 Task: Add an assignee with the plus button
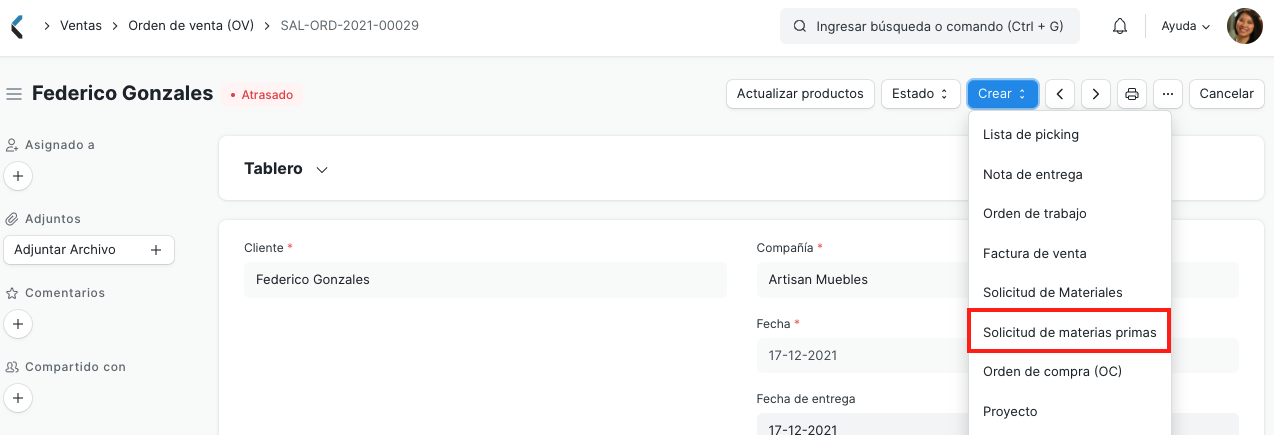(x=18, y=176)
